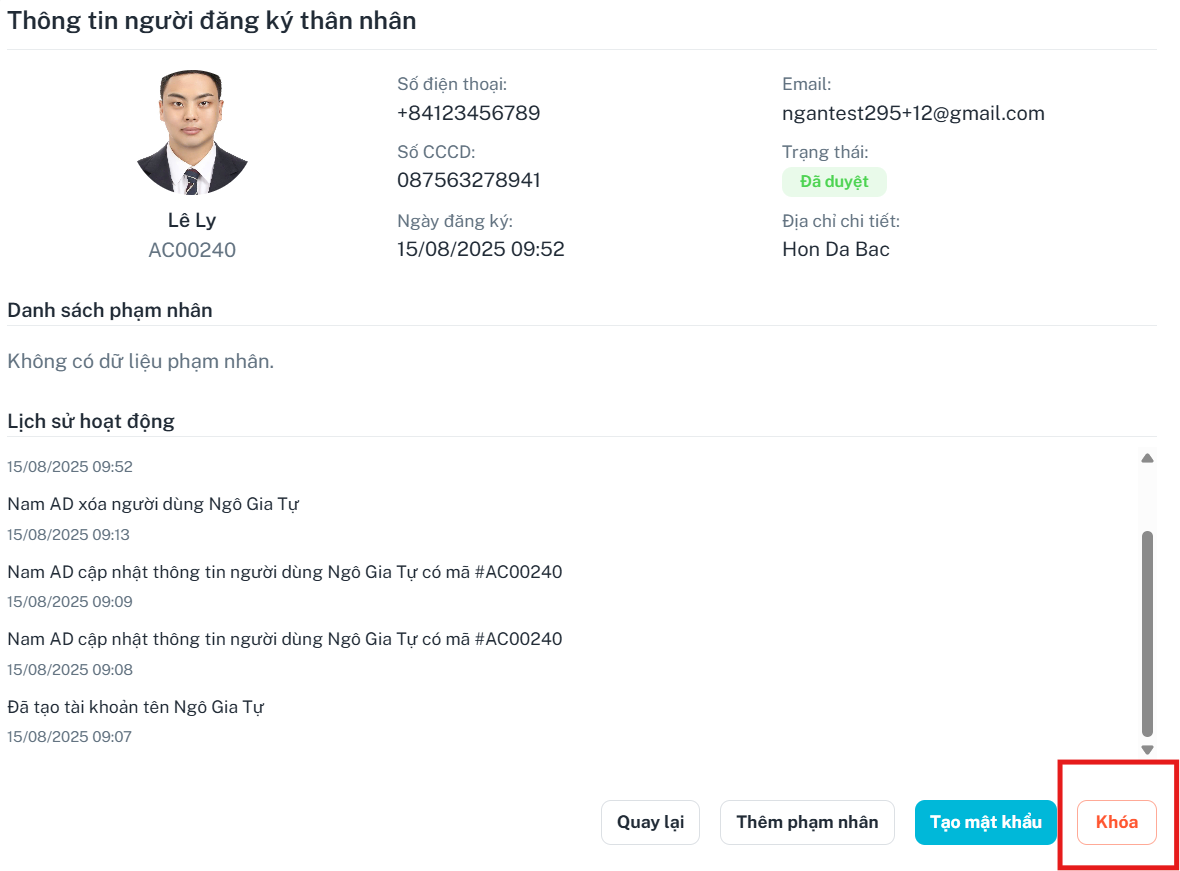
Task: Click the Khóa button
Action: click(1116, 822)
